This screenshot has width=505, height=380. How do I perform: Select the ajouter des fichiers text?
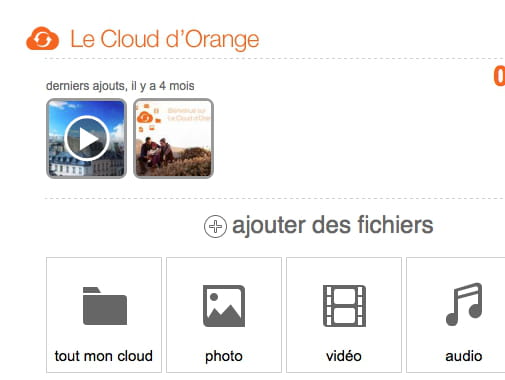[333, 225]
